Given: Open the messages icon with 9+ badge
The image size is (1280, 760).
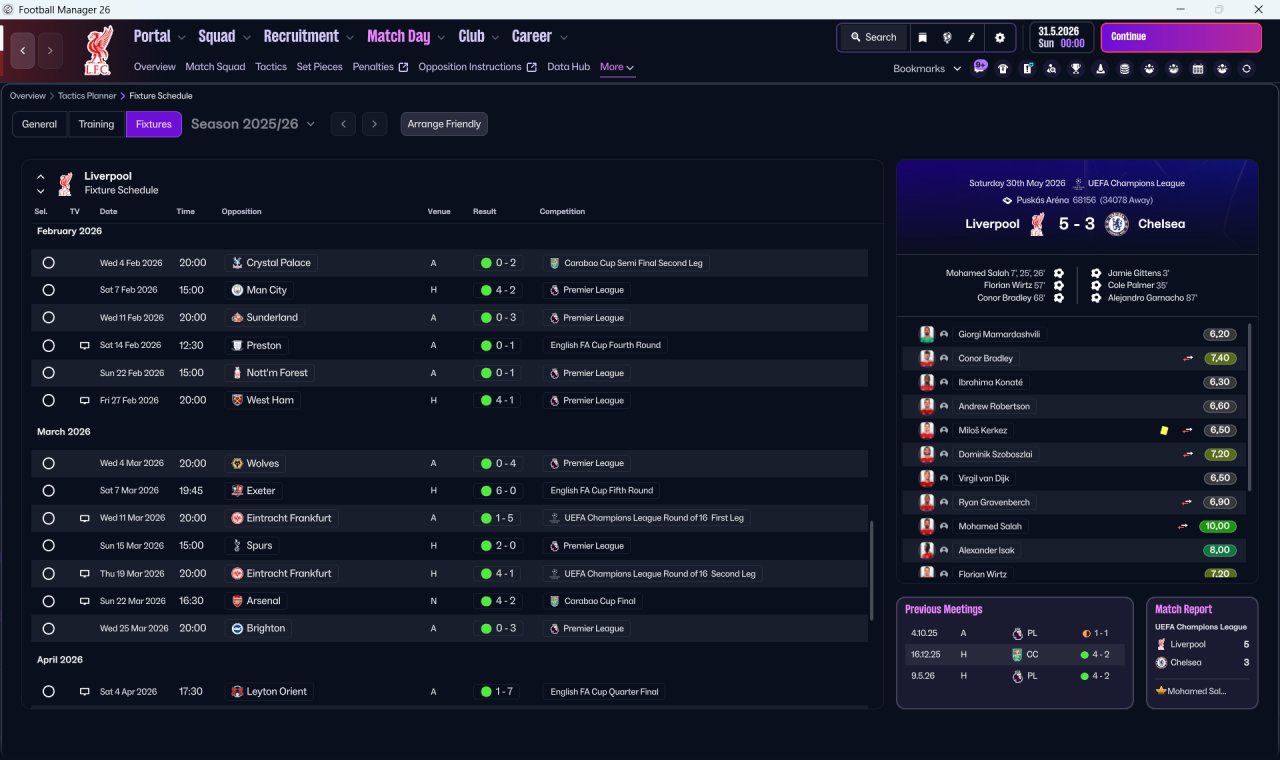Looking at the screenshot, I should coord(980,67).
